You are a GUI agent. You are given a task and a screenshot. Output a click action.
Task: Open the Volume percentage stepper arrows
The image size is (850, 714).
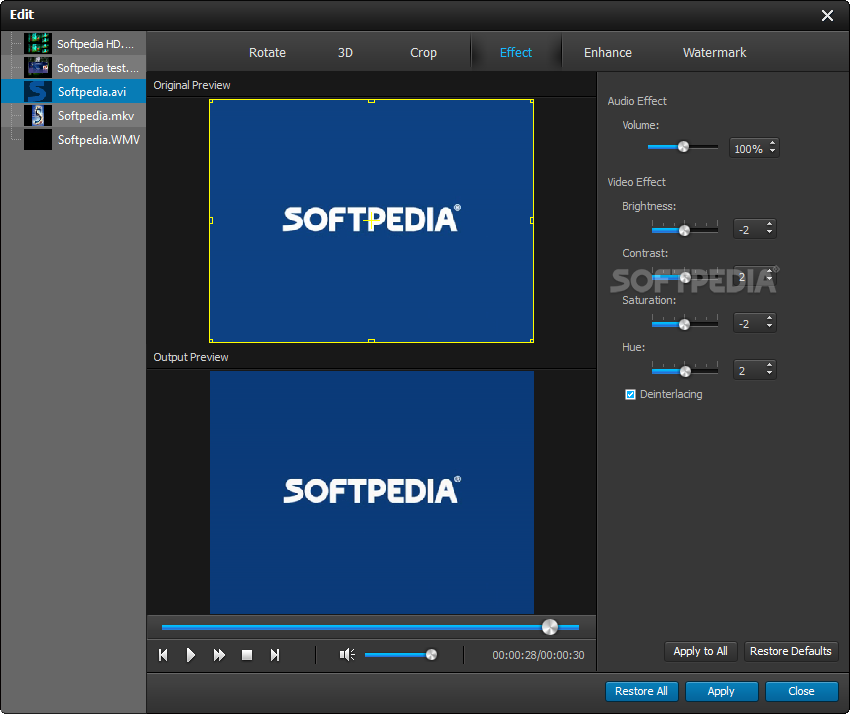click(x=771, y=149)
